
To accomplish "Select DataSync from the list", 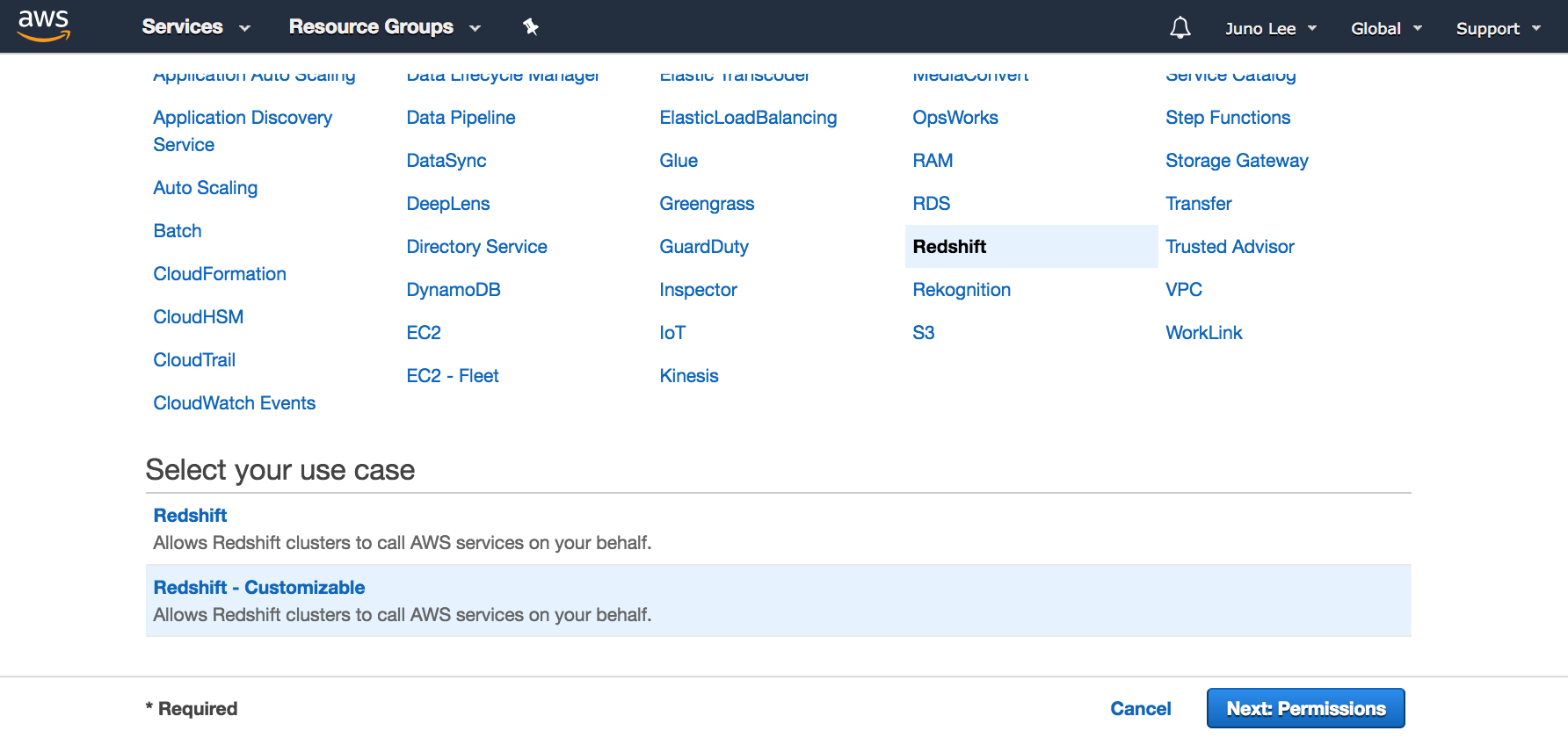I will point(446,161).
